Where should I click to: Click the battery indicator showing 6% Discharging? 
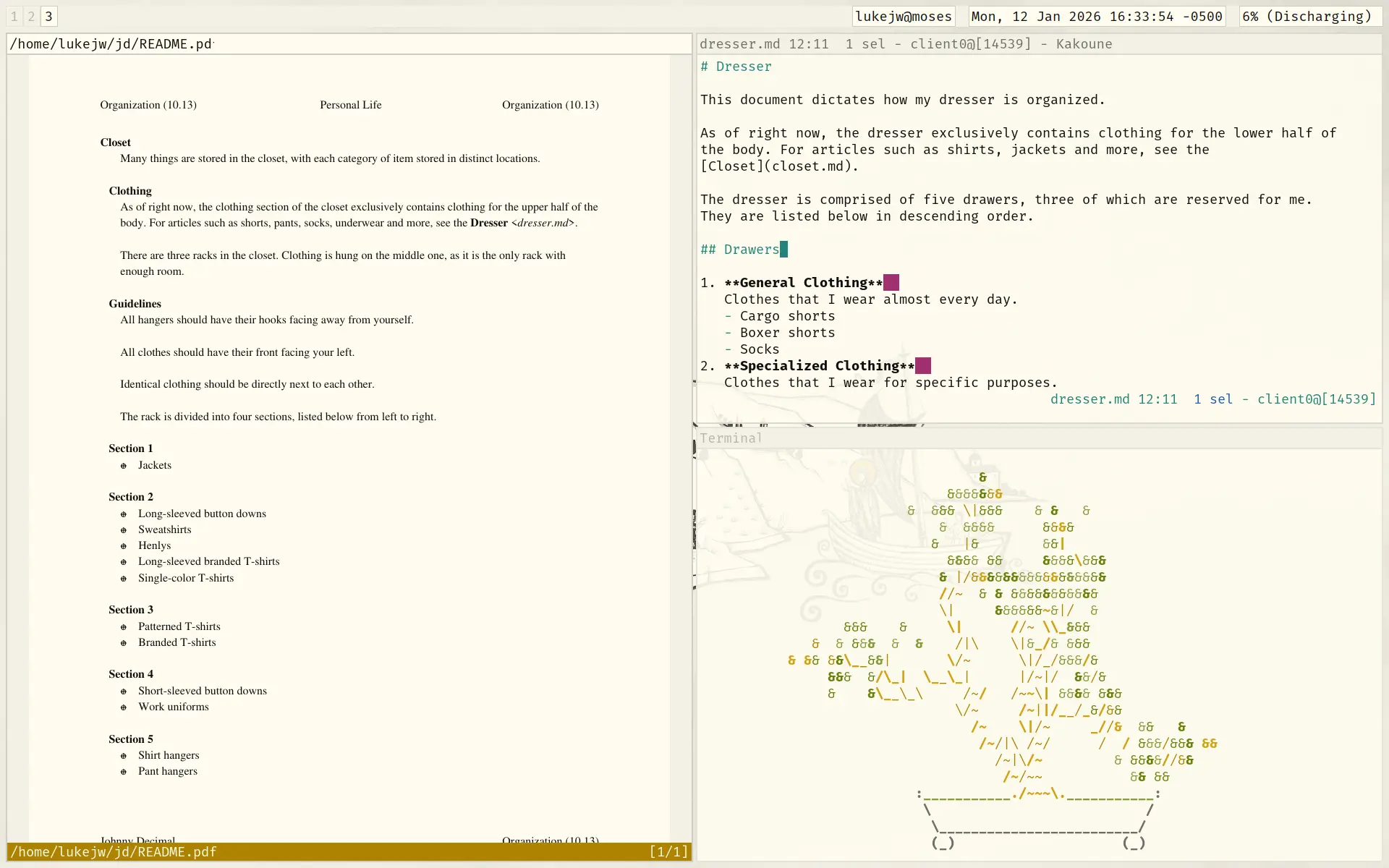click(1309, 16)
